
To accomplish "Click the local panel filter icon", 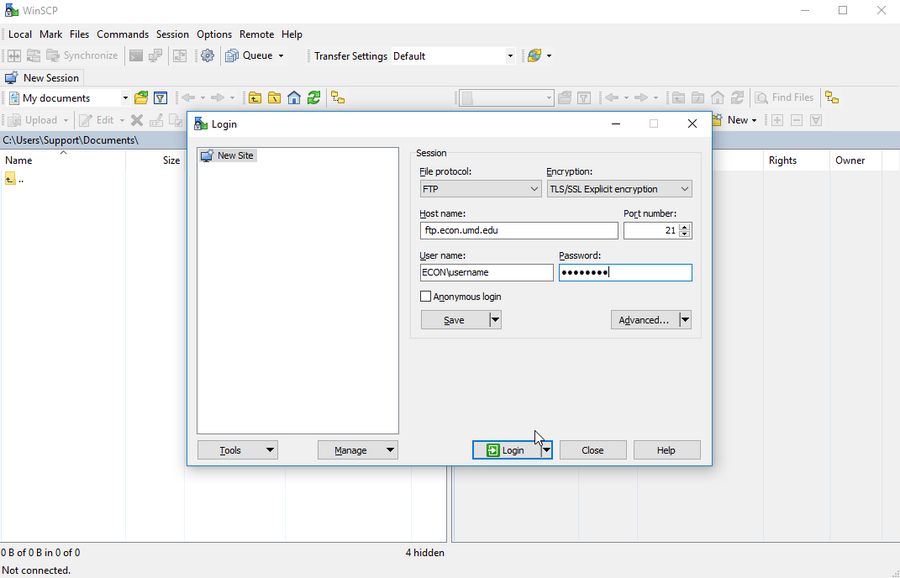I will point(161,98).
